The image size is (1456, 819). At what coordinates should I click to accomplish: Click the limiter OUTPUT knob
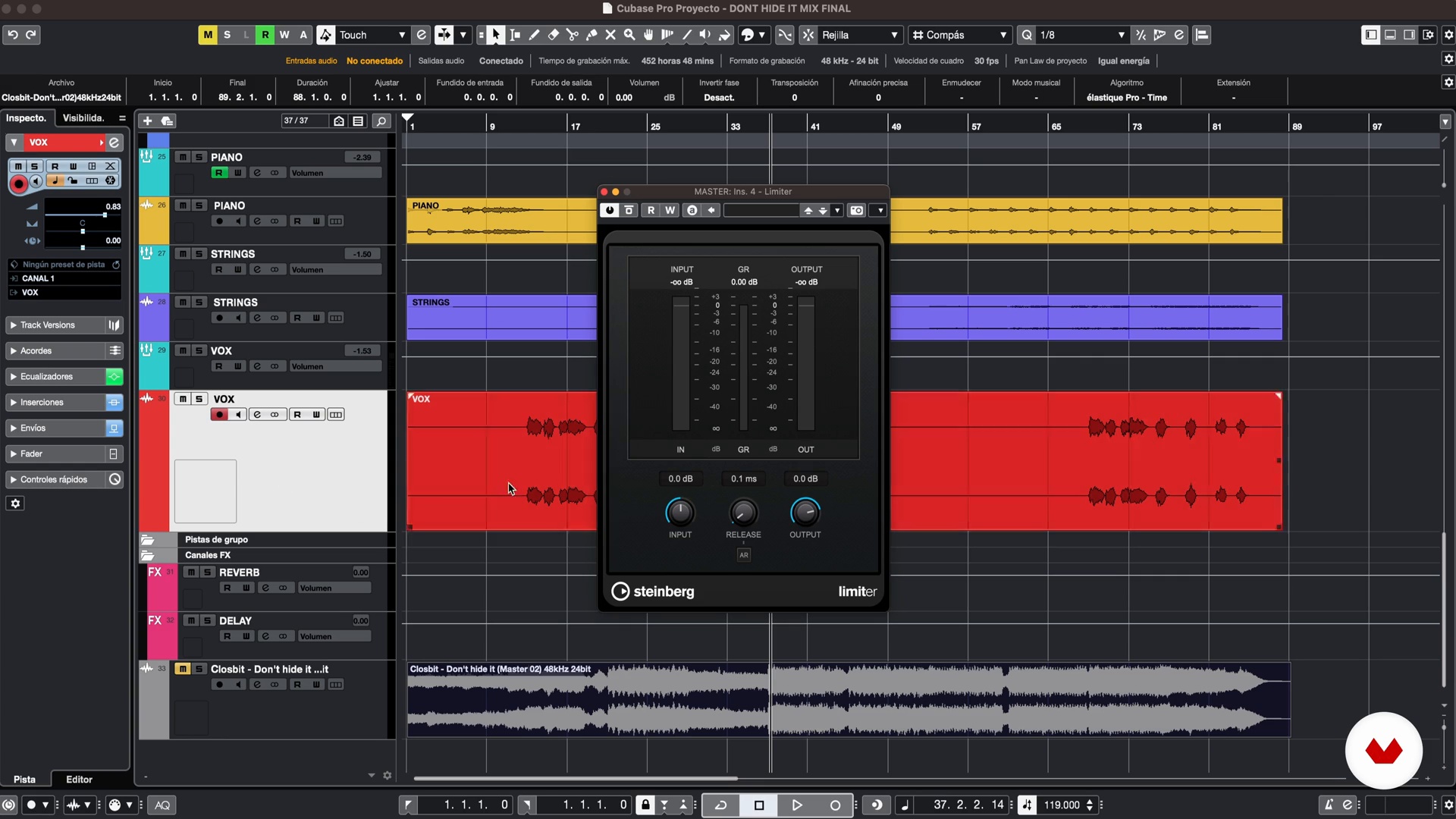[x=805, y=513]
